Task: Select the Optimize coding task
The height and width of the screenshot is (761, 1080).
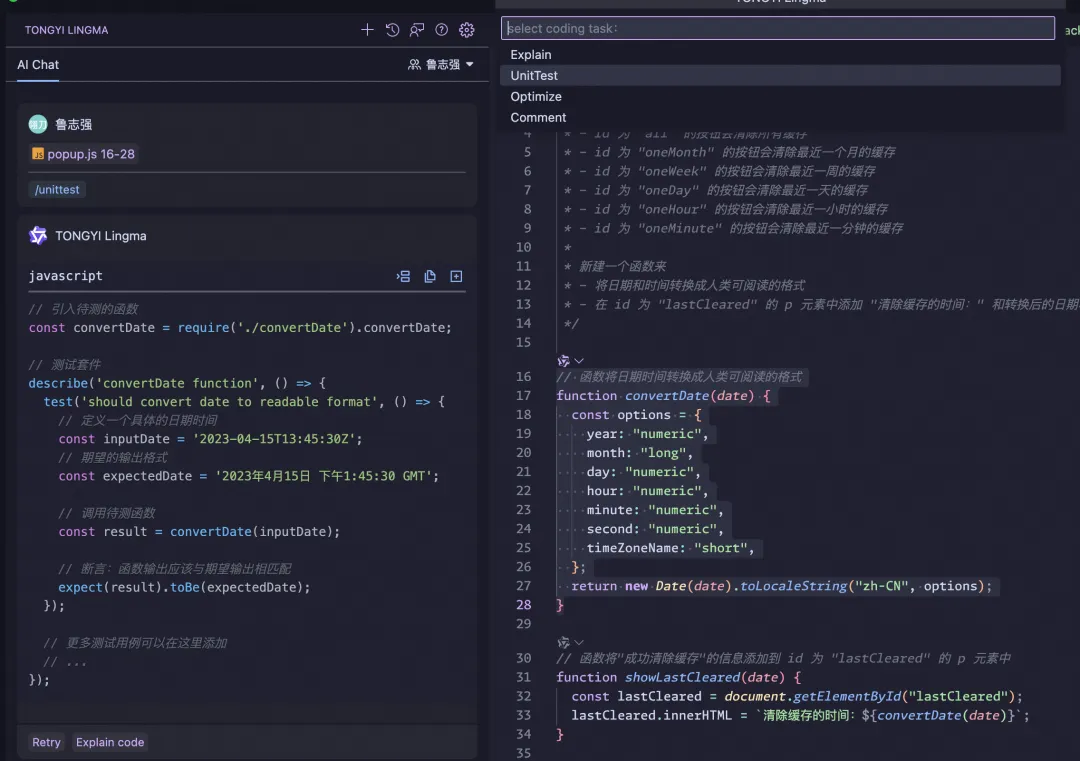Action: coord(780,96)
